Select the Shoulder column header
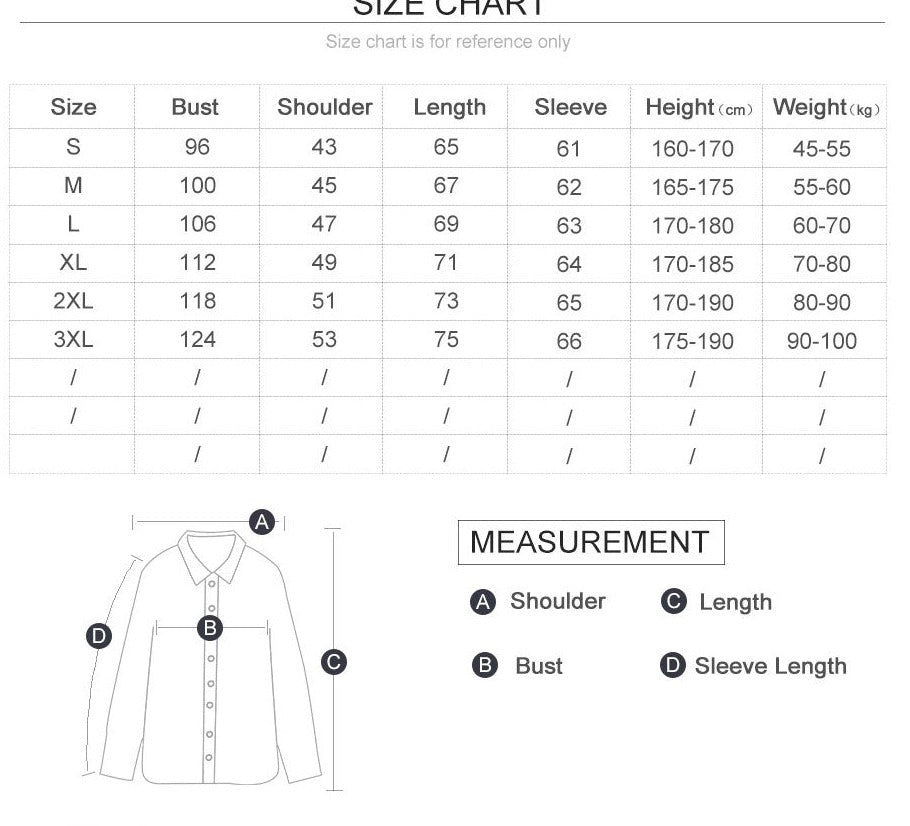Image resolution: width=910 pixels, height=826 pixels. tap(324, 107)
